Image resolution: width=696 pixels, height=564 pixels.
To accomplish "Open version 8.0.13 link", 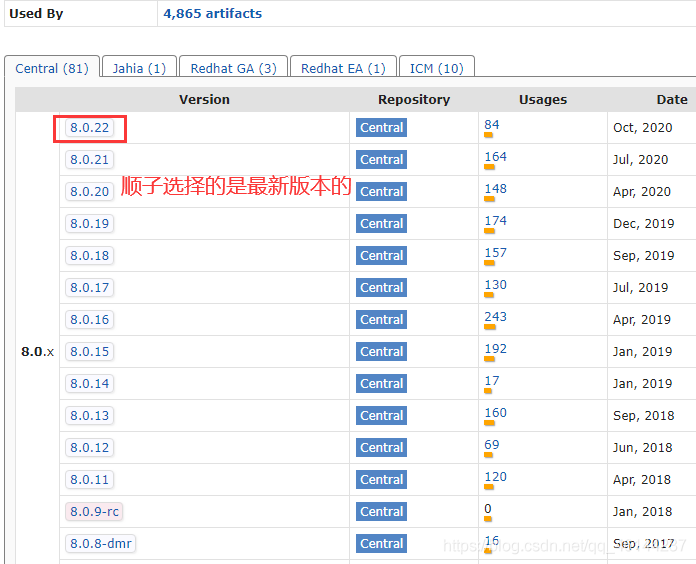I will coord(89,415).
